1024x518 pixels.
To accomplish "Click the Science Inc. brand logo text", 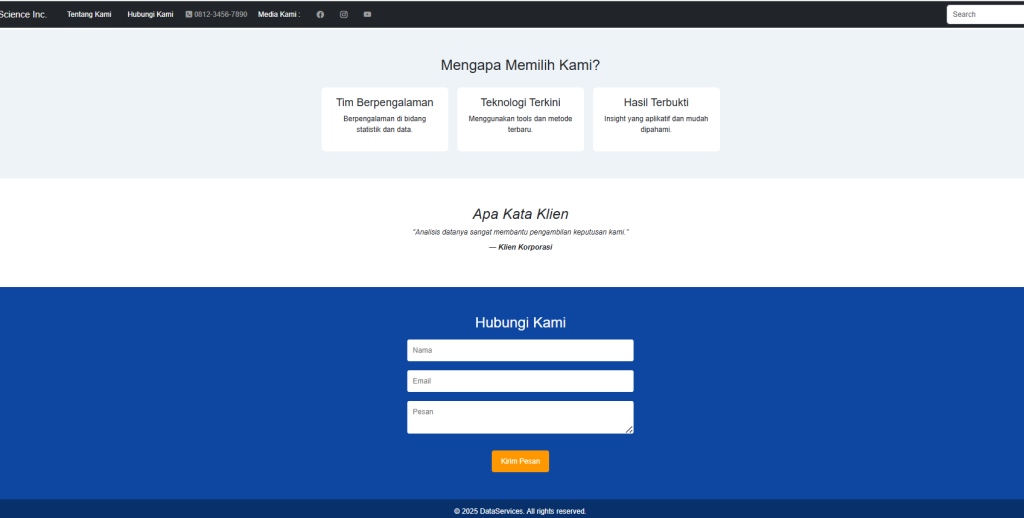I will 23,14.
